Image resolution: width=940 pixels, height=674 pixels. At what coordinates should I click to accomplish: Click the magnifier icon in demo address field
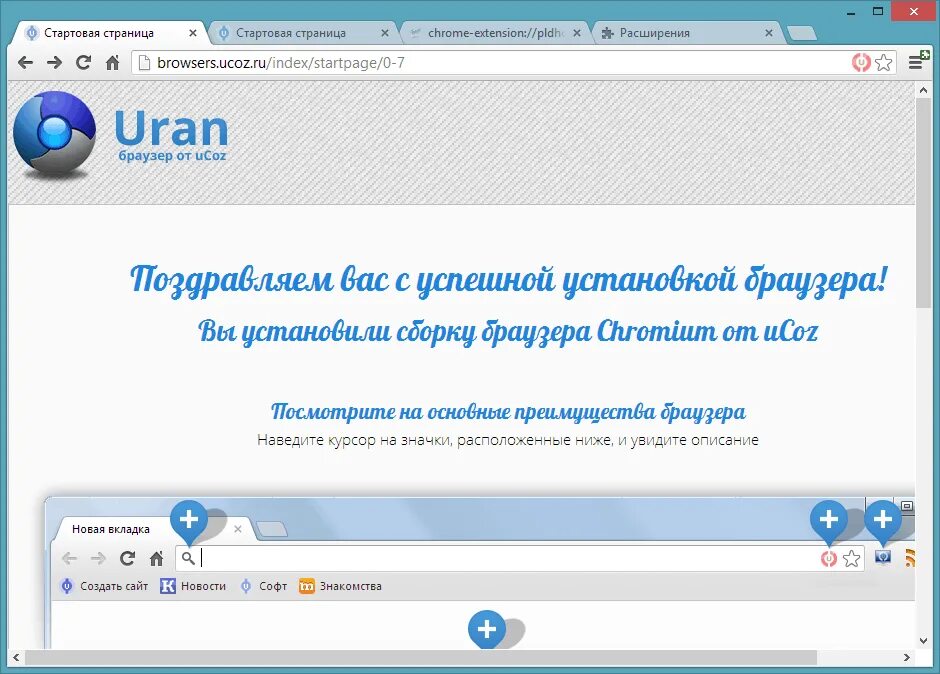188,558
